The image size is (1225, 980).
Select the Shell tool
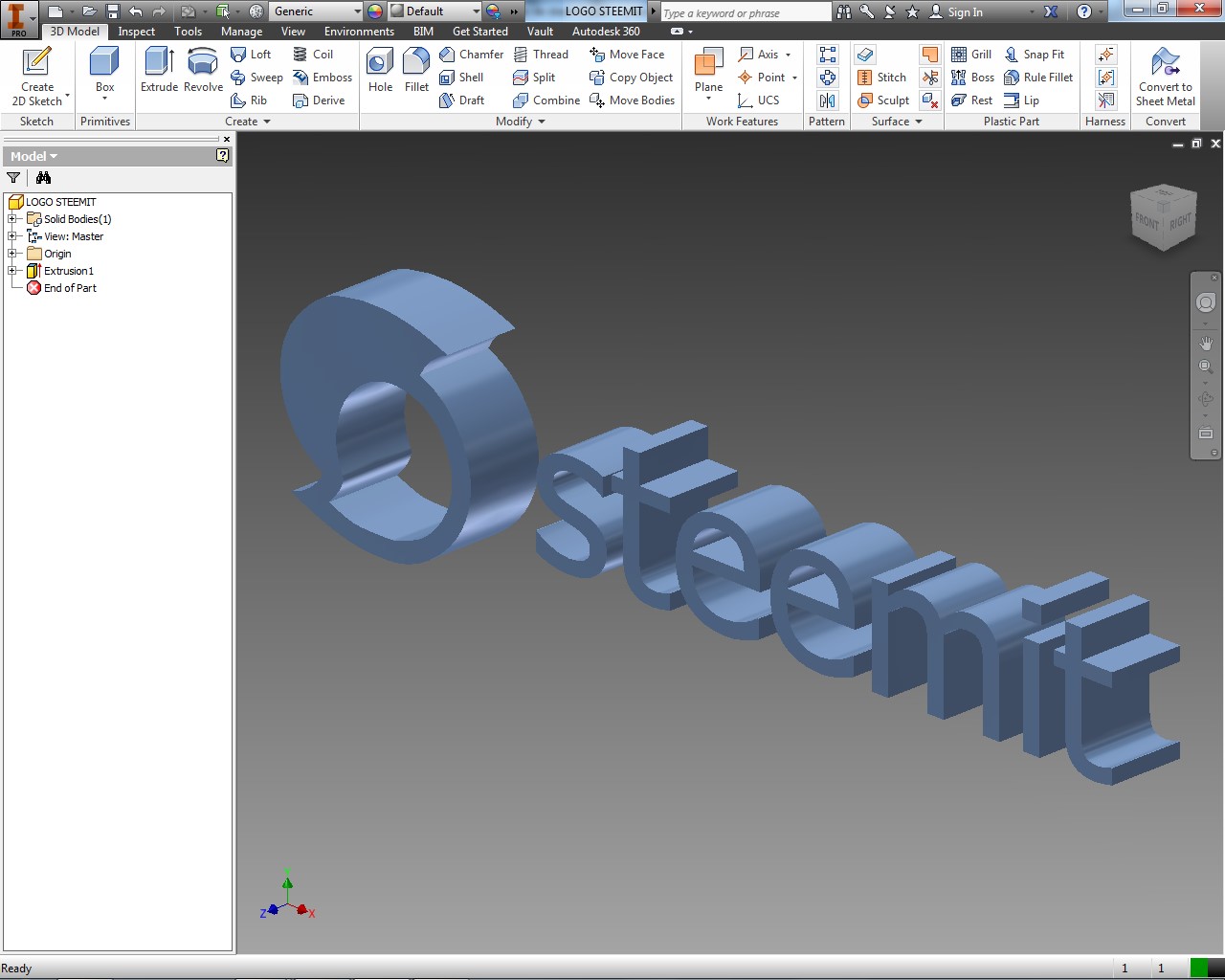coord(461,78)
